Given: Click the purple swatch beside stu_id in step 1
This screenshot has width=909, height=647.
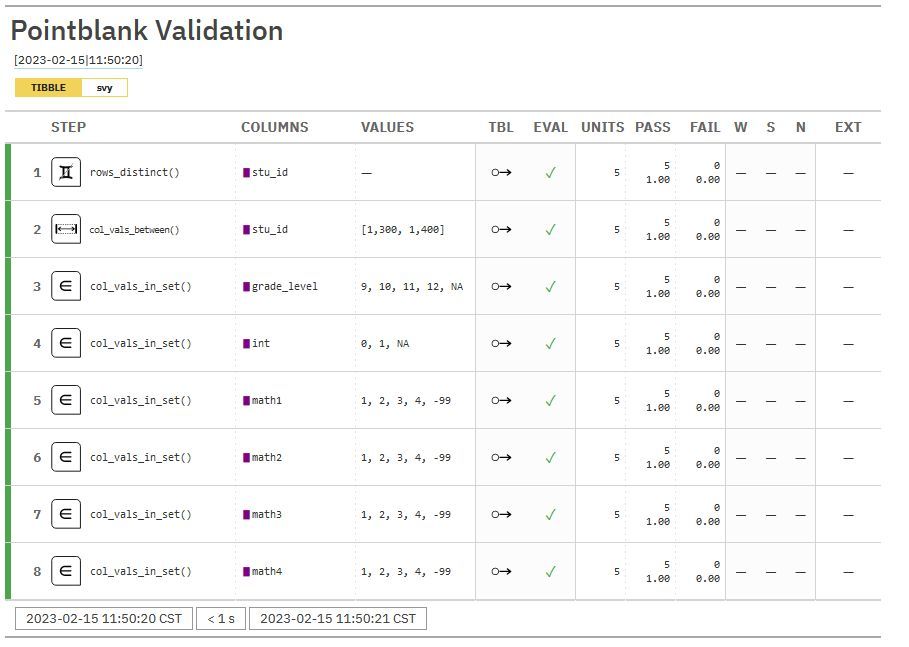Looking at the screenshot, I should [x=246, y=172].
